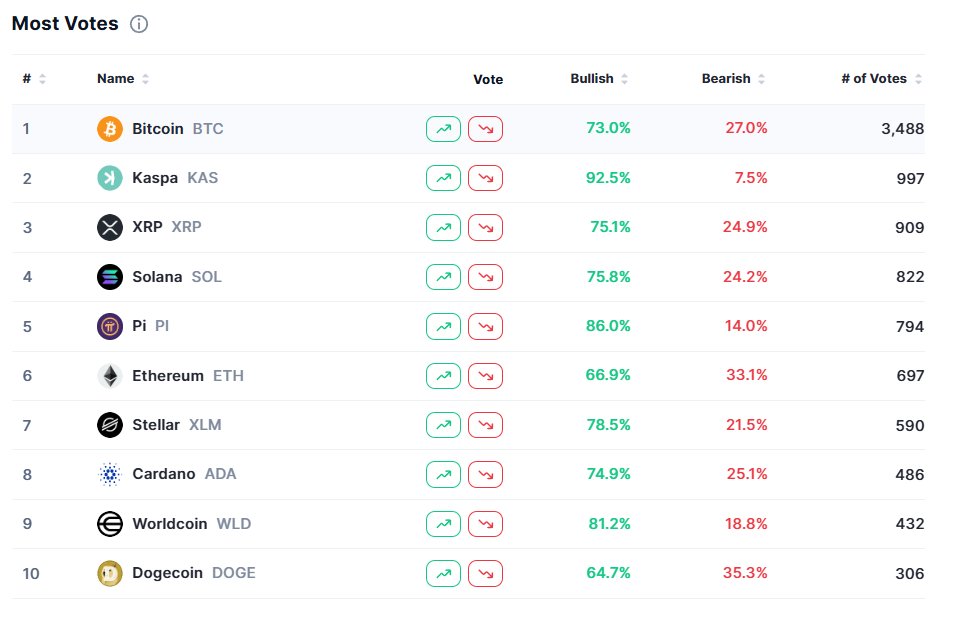The height and width of the screenshot is (634, 959).
Task: Vote bullish on Stellar
Action: (443, 425)
